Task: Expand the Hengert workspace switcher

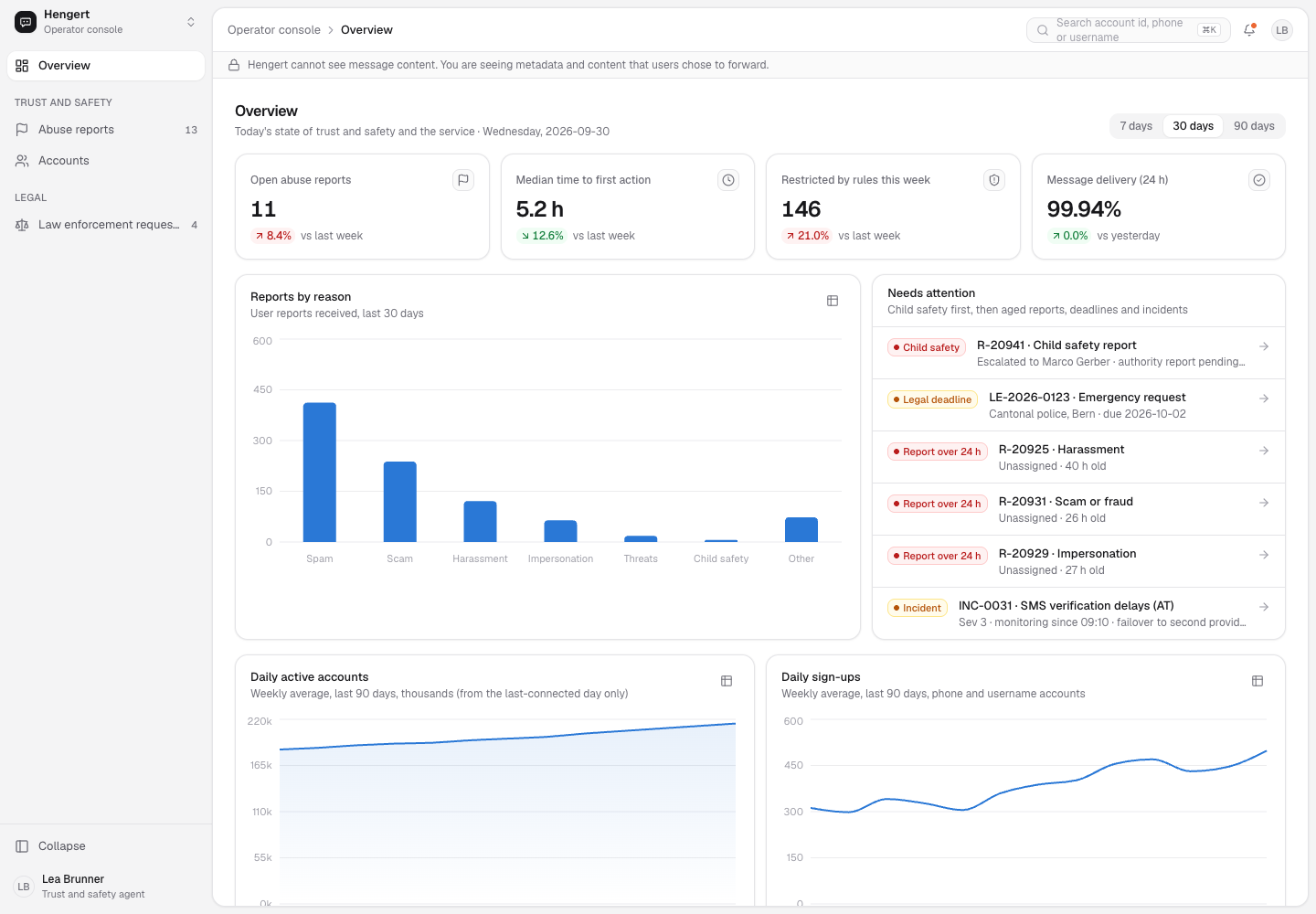Action: (191, 22)
